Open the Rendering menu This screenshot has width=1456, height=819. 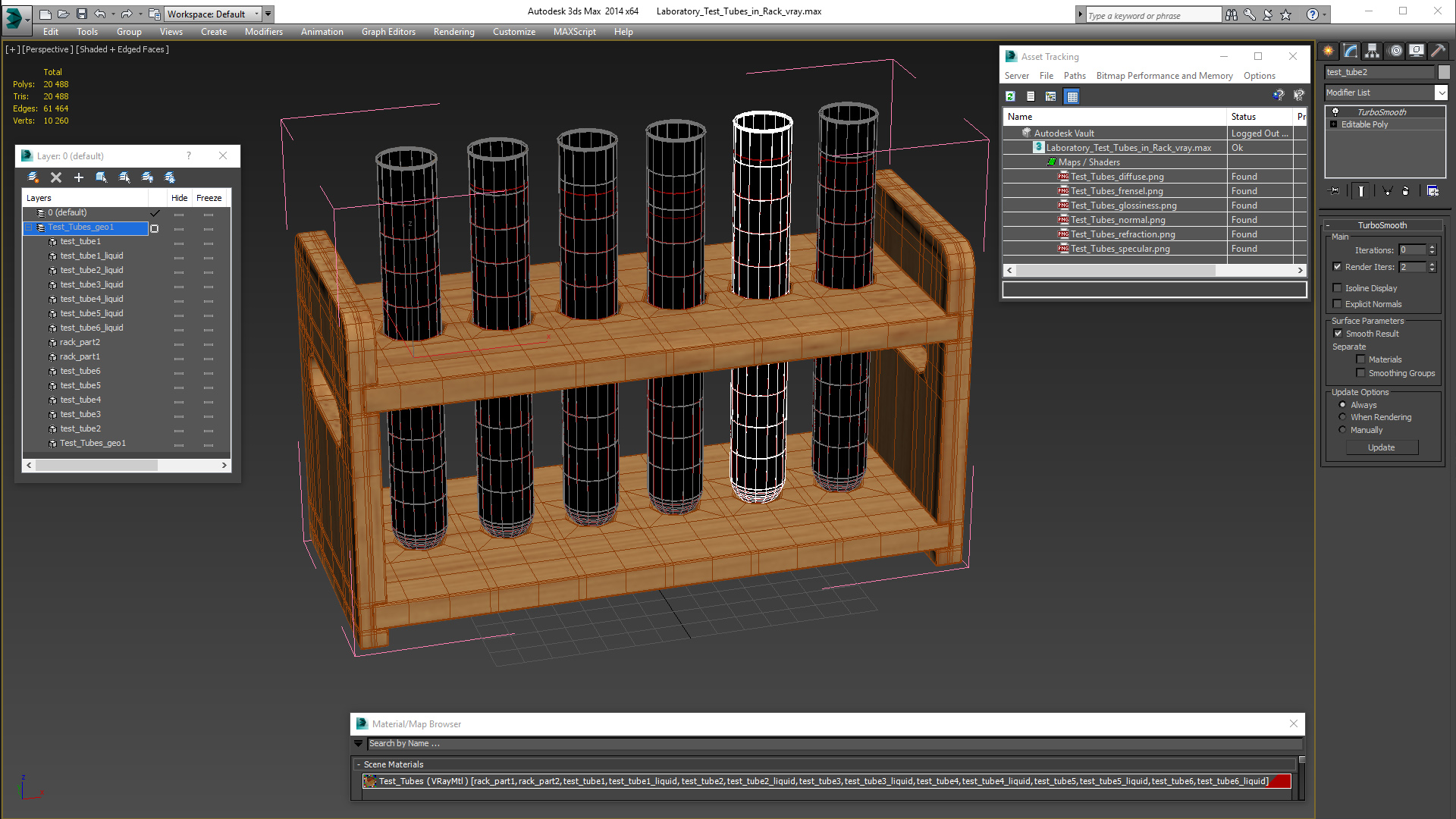453,32
